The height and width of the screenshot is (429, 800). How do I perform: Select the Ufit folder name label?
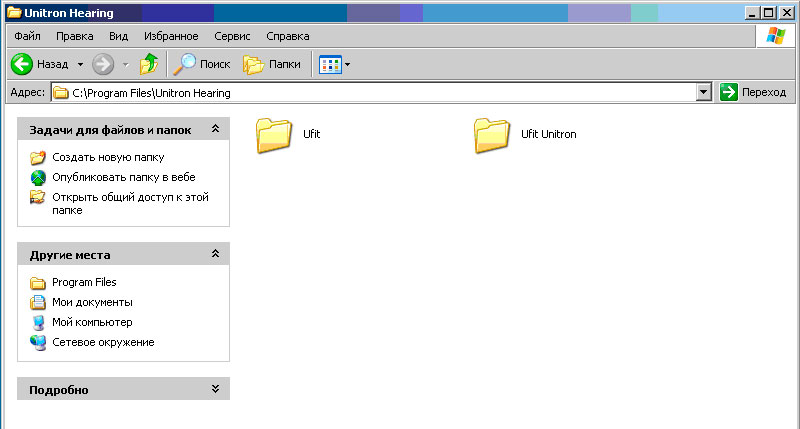(312, 134)
